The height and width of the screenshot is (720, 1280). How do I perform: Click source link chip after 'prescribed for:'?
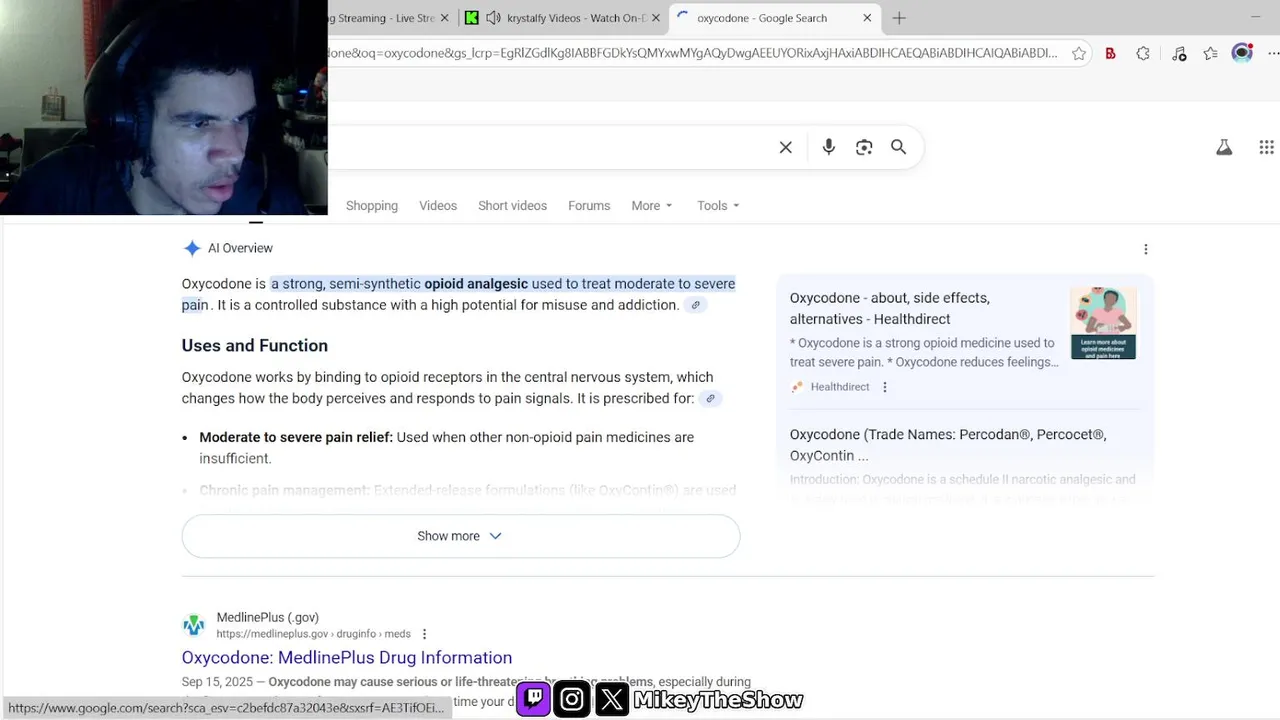710,398
